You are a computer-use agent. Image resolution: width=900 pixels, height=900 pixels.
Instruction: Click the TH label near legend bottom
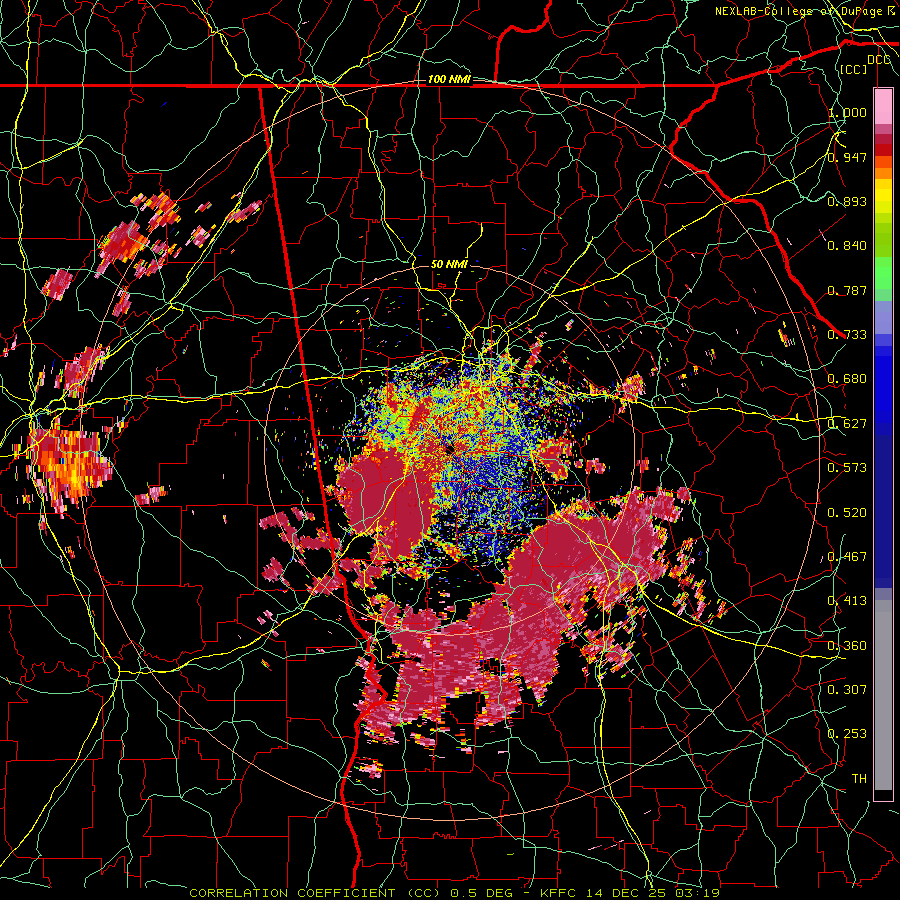(859, 779)
